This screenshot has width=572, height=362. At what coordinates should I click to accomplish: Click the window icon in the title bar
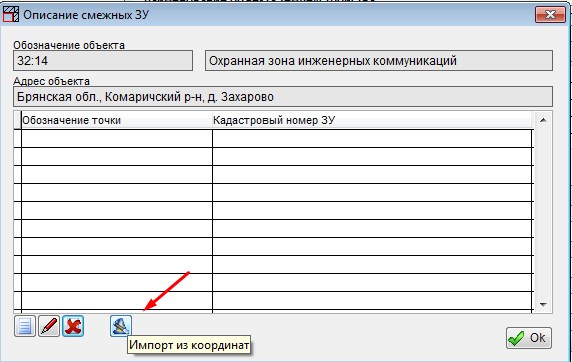[x=11, y=15]
